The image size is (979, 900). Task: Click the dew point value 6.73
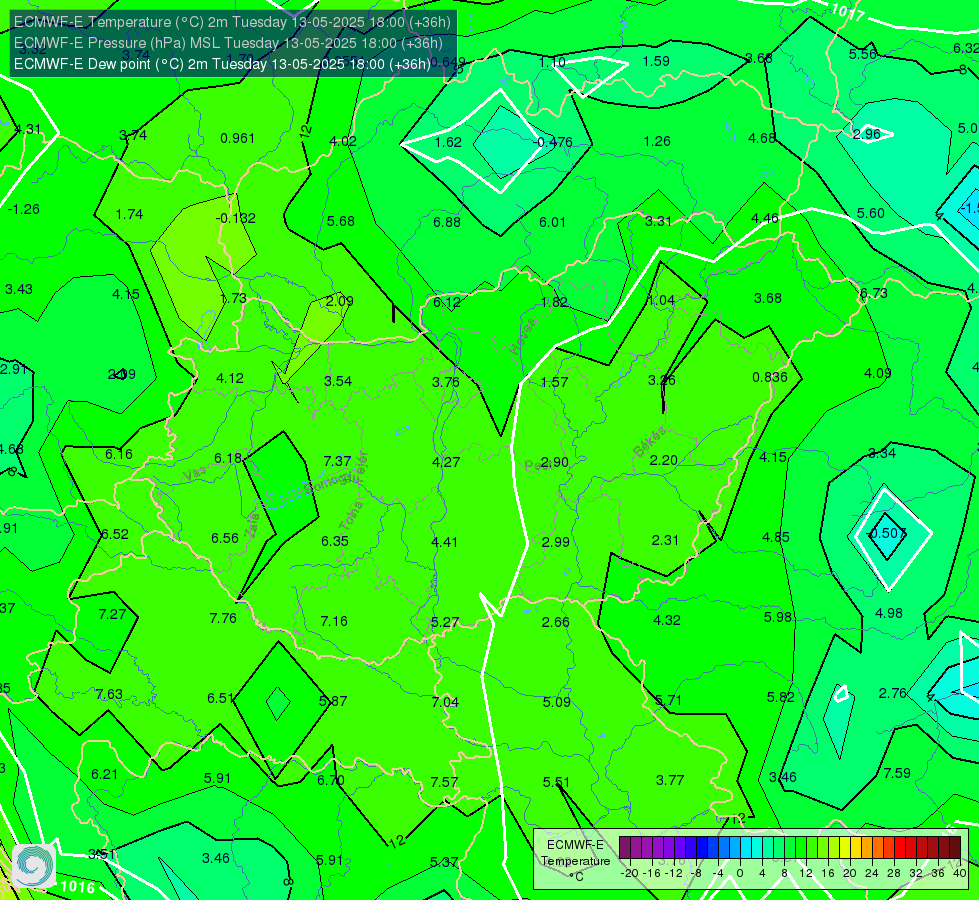coord(873,293)
